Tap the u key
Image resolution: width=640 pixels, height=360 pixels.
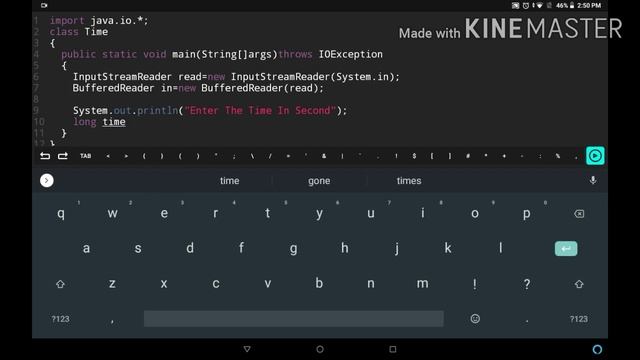pos(371,213)
